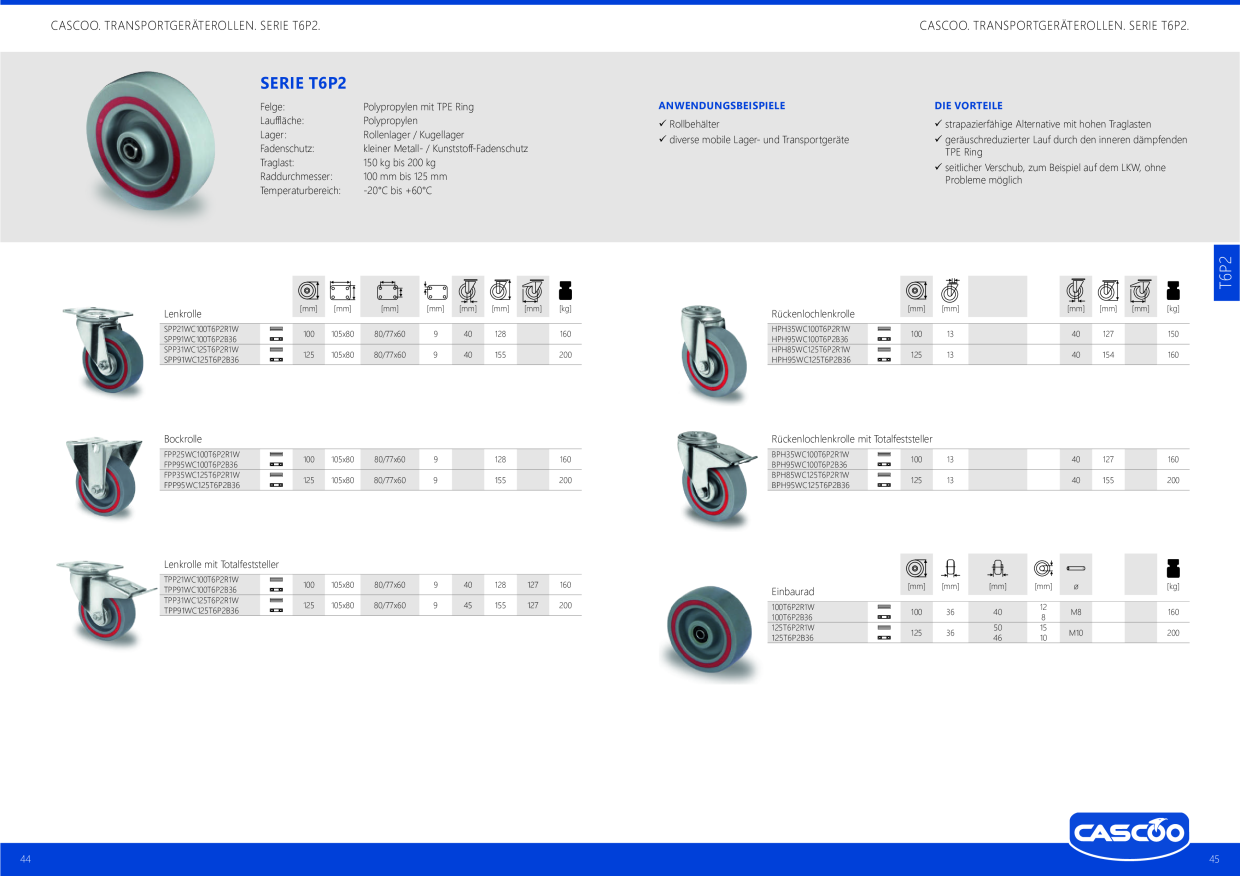Click the SERIE T6P2 heading
This screenshot has width=1240, height=876.
pyautogui.click(x=303, y=84)
